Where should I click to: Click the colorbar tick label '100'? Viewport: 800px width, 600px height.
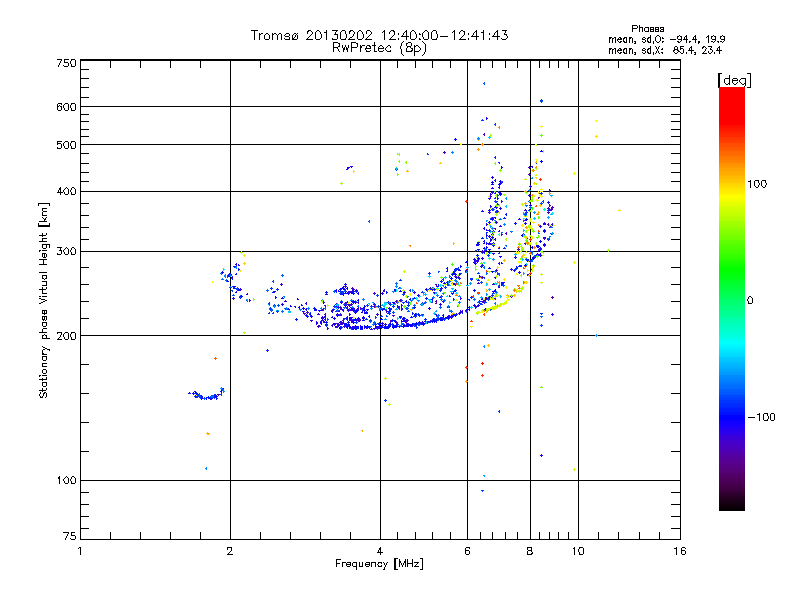(757, 184)
